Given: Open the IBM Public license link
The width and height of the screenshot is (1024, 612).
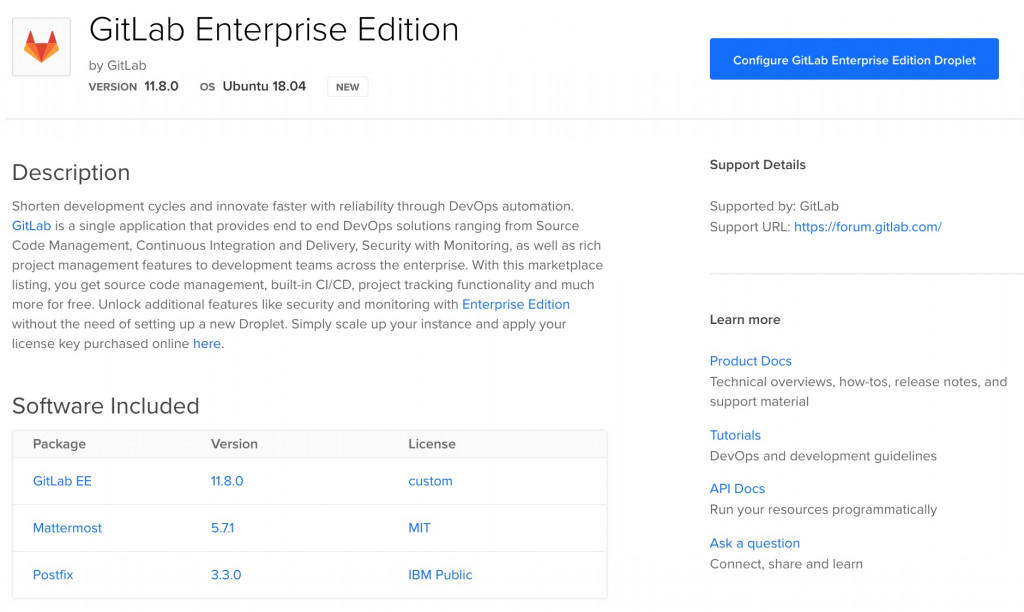Looking at the screenshot, I should [x=440, y=575].
